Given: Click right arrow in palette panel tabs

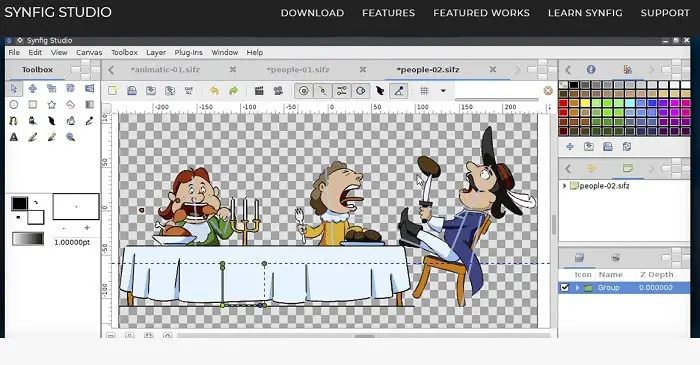Looking at the screenshot, I should 651,70.
